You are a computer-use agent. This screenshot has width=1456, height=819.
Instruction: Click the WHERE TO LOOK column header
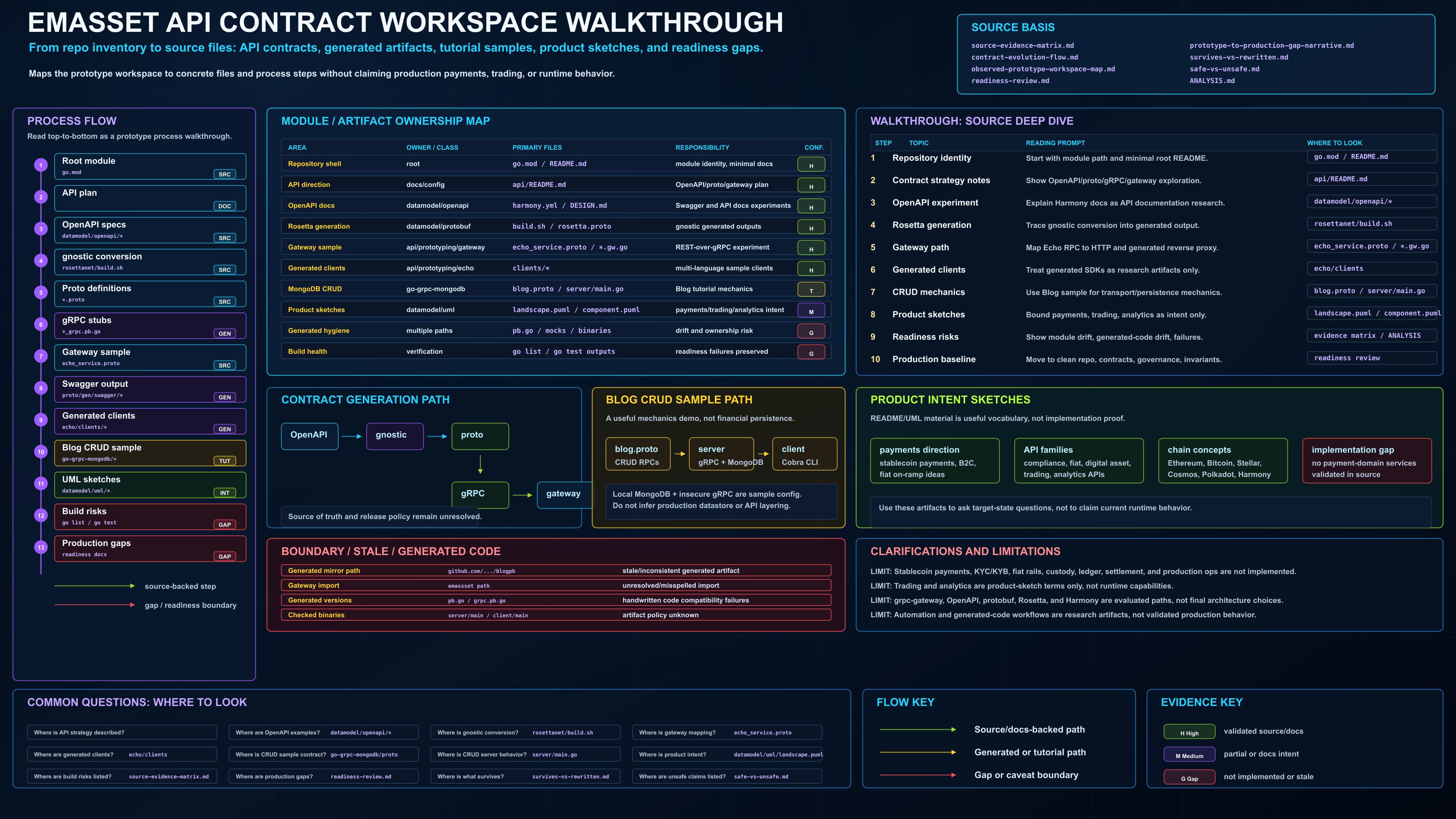1335,143
